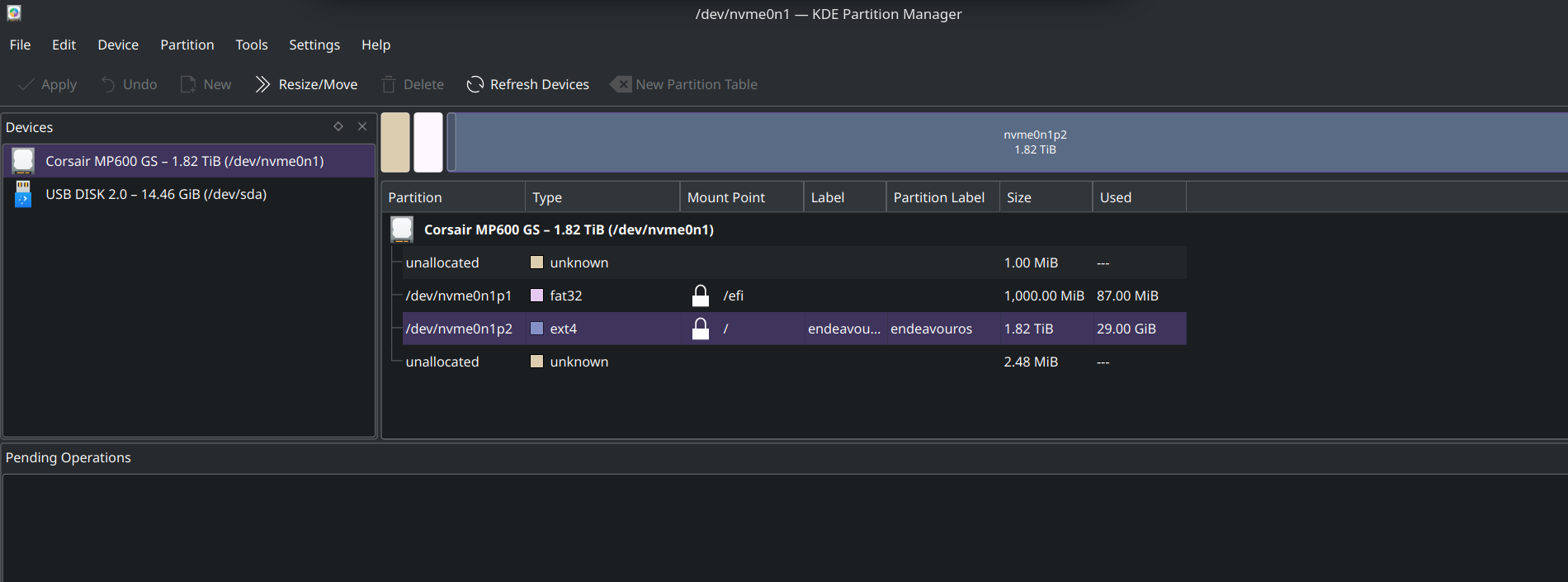Open the Tools menu

pos(252,45)
